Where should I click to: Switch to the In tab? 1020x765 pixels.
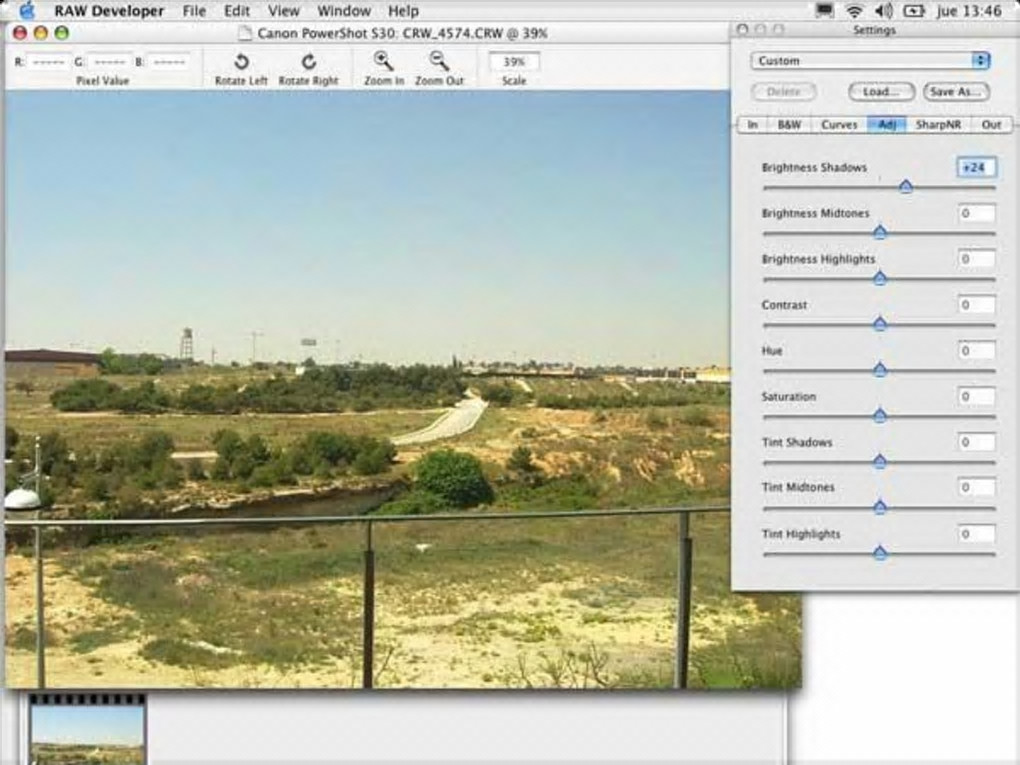pos(753,124)
